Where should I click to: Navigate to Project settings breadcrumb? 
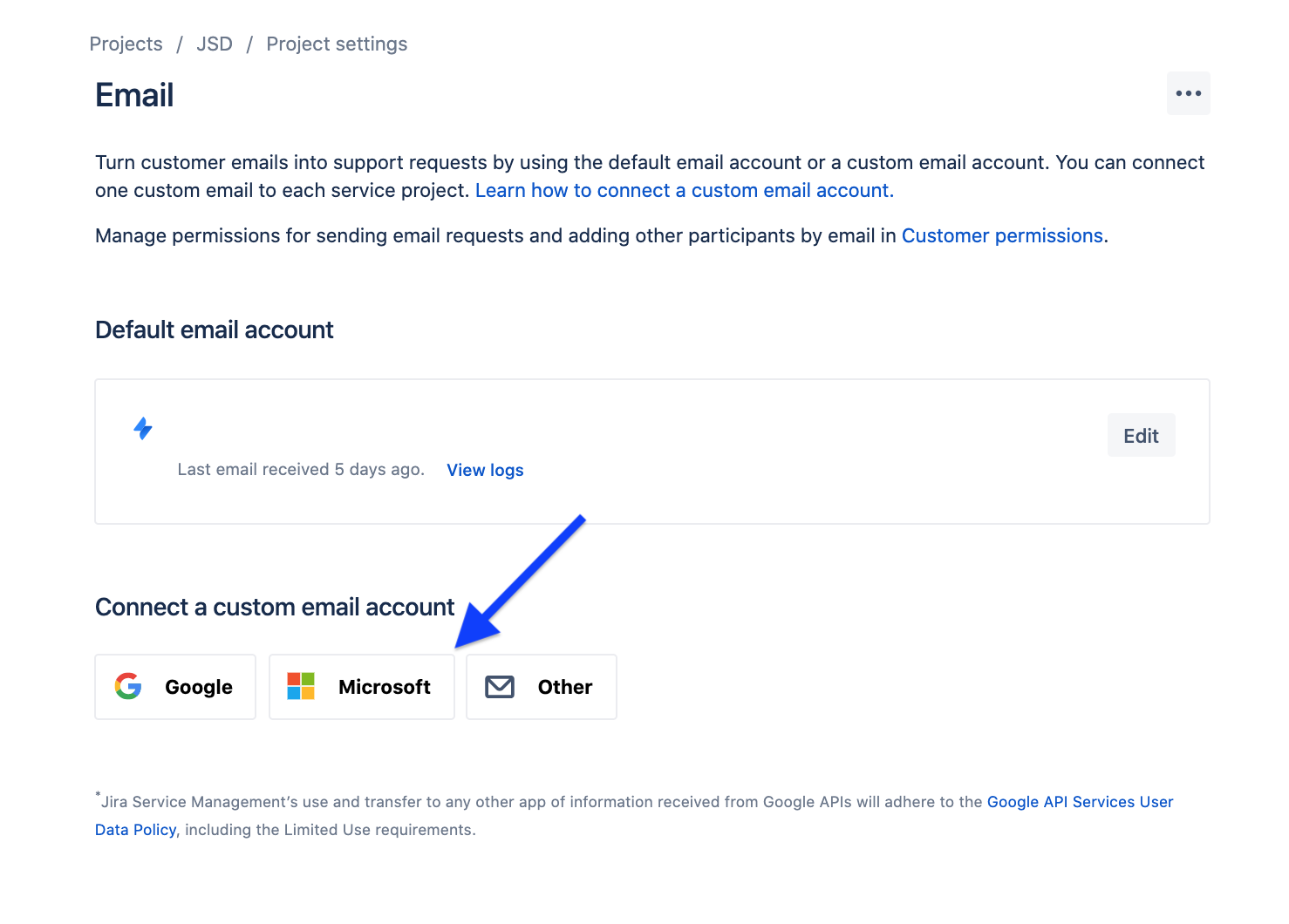(337, 44)
